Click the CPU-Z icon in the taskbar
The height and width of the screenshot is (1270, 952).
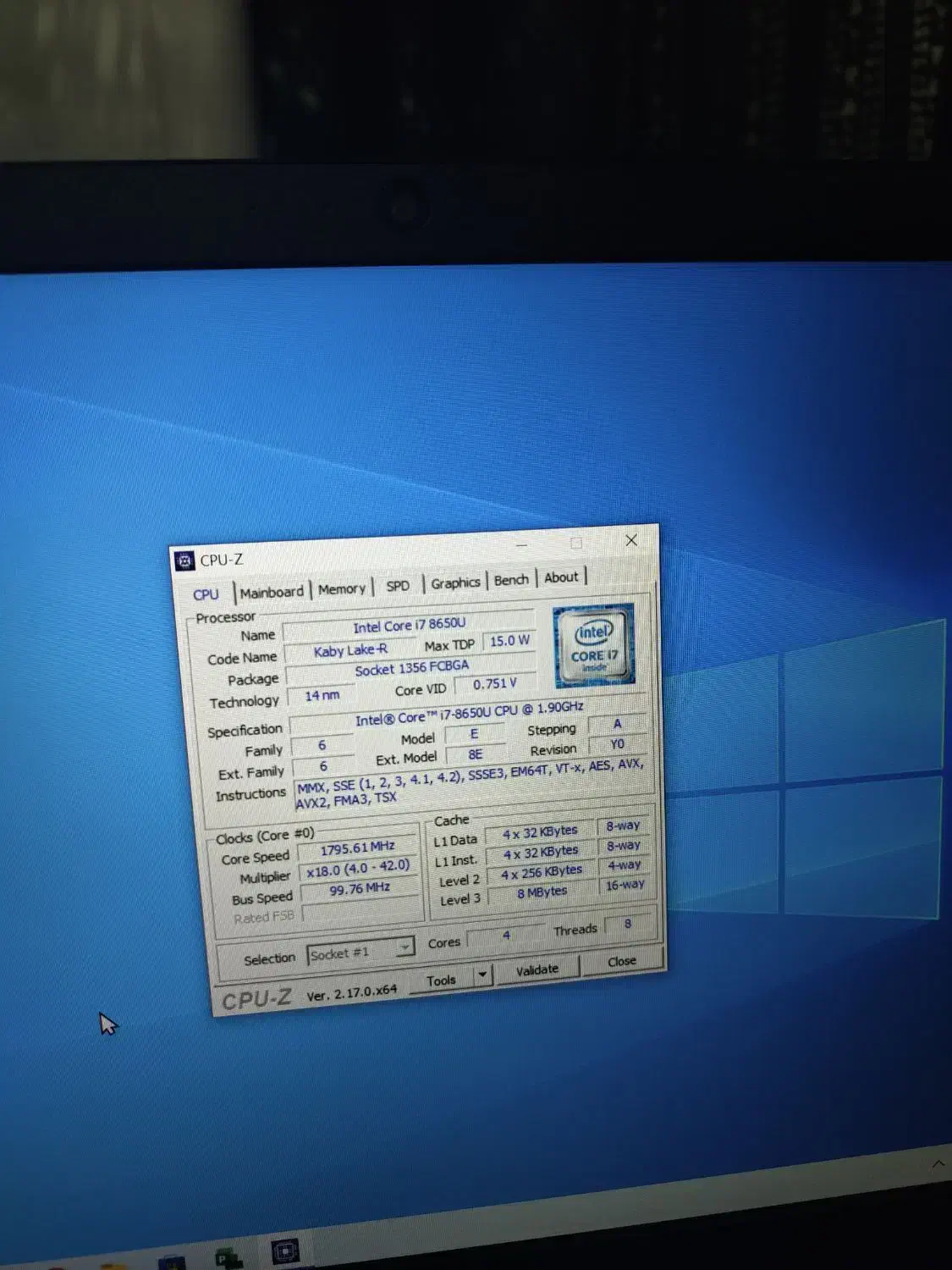click(x=284, y=1251)
